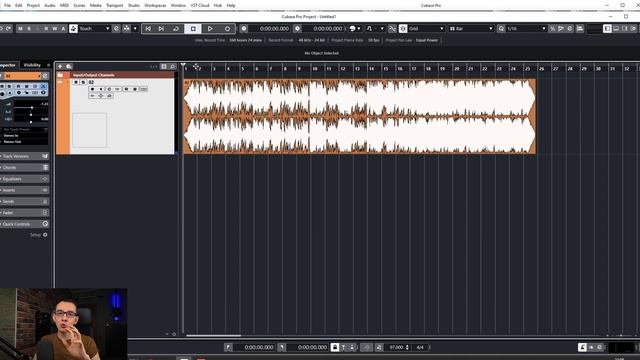The image size is (640, 360).
Task: Expand the Inserts inspector section
Action: click(x=24, y=190)
